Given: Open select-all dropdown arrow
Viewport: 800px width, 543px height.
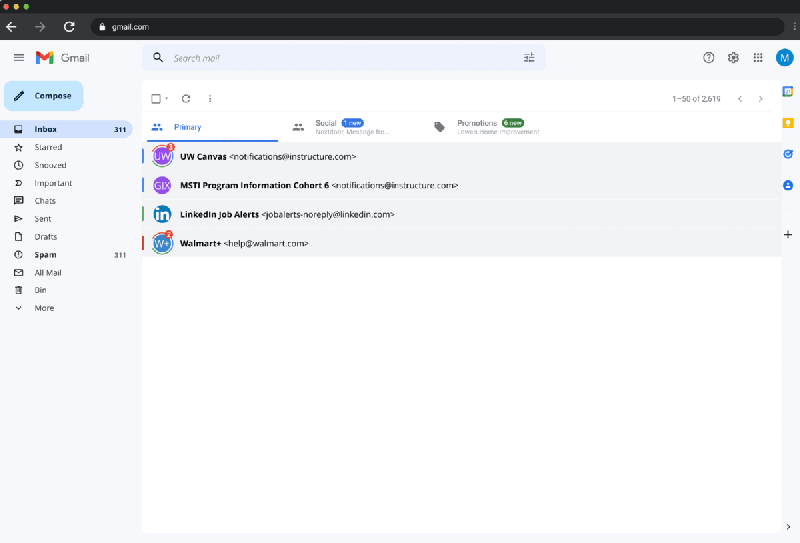Looking at the screenshot, I should click(166, 98).
